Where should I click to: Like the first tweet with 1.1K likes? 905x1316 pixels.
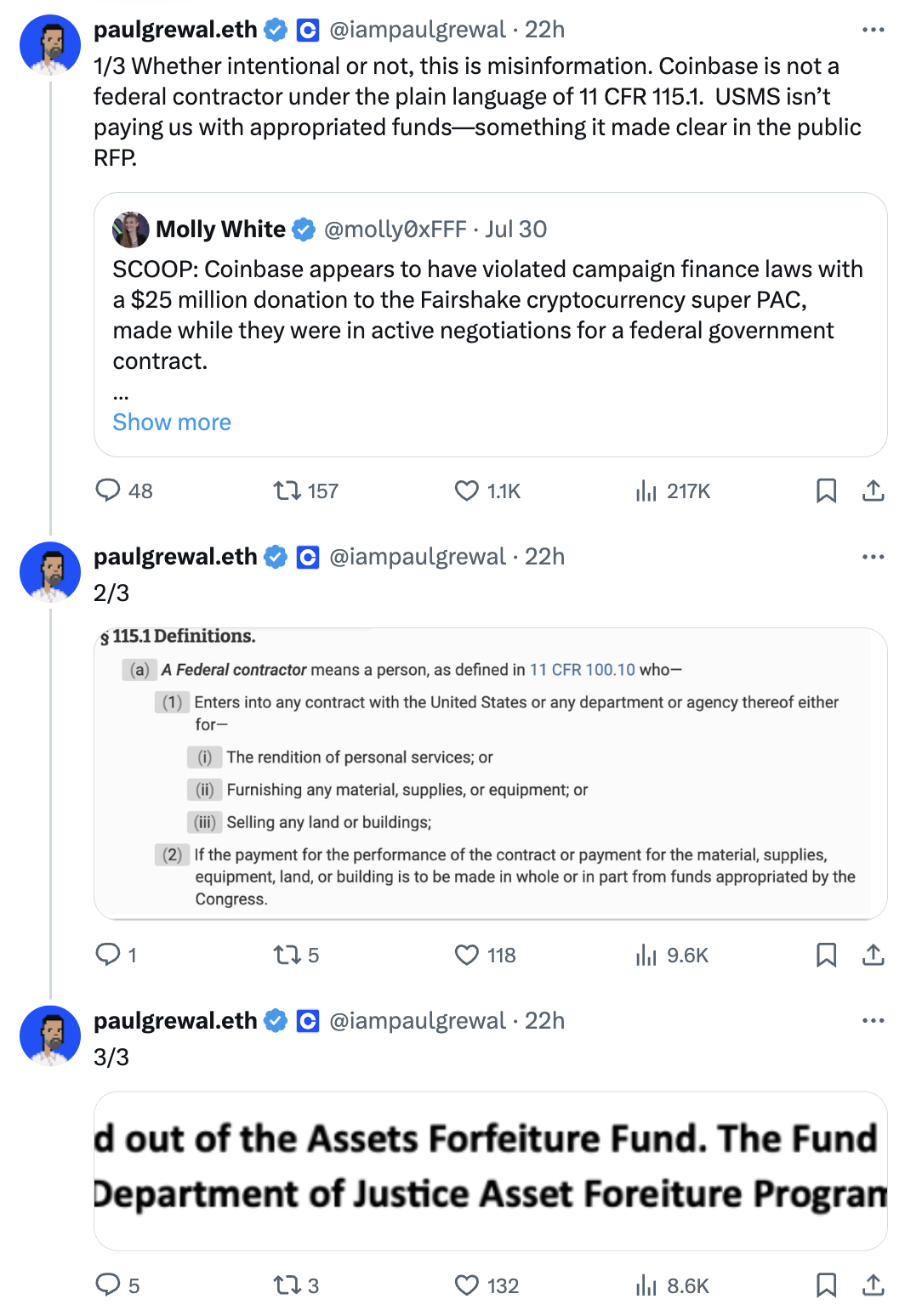(x=467, y=491)
